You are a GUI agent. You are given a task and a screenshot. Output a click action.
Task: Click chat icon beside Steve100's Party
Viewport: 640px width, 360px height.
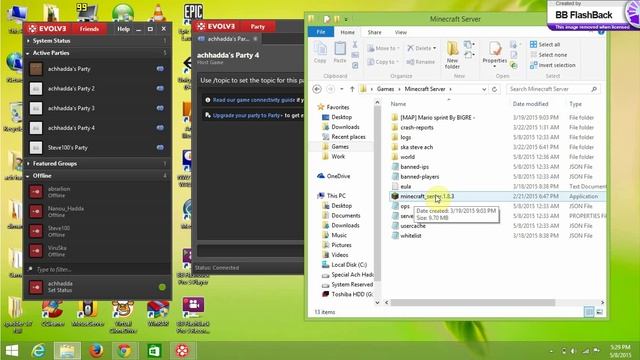160,148
